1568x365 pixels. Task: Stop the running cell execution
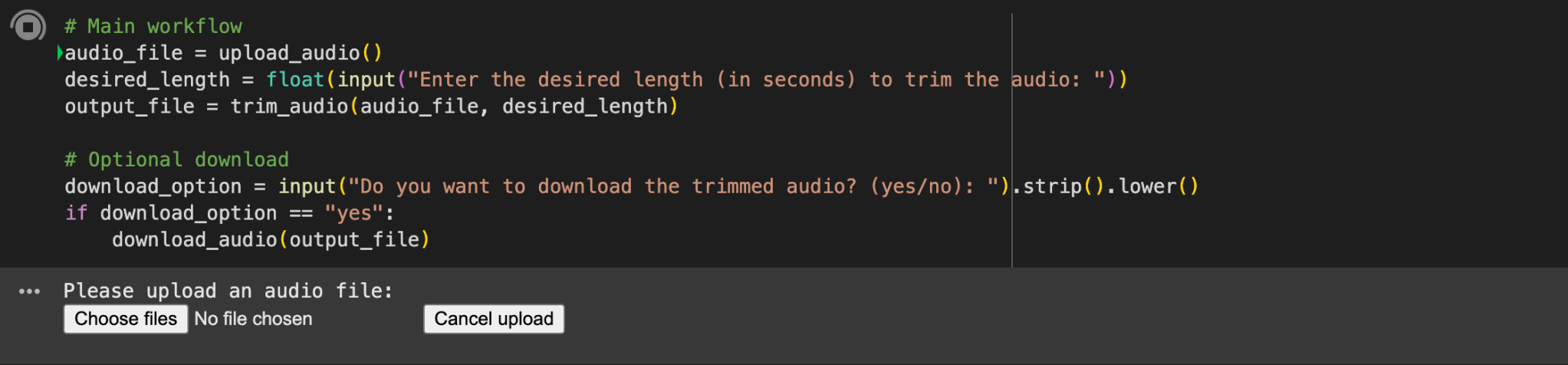point(28,27)
